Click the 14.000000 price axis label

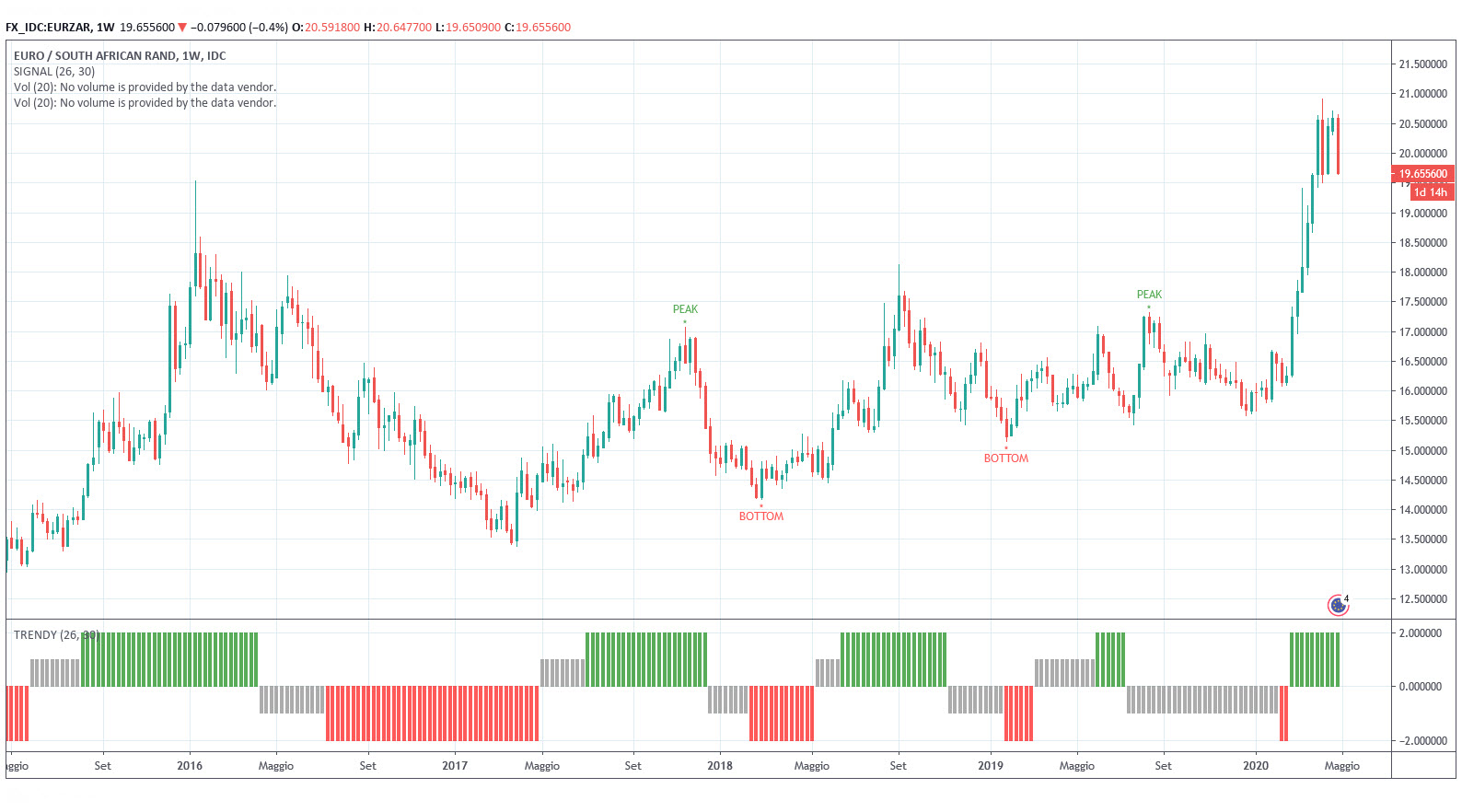coord(1423,510)
